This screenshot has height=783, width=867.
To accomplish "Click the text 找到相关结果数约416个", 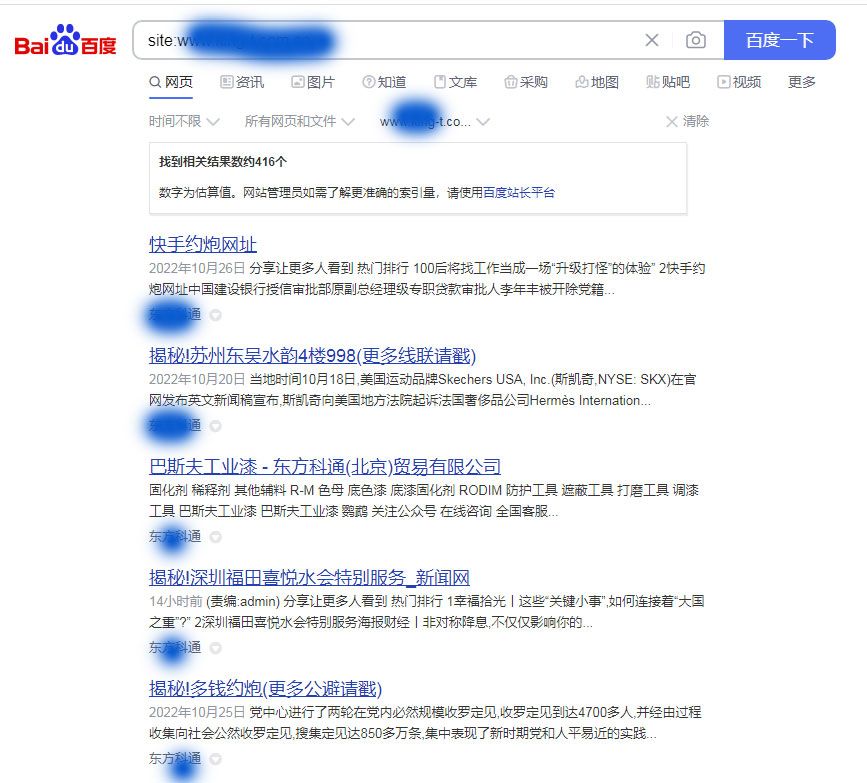I will coord(223,161).
